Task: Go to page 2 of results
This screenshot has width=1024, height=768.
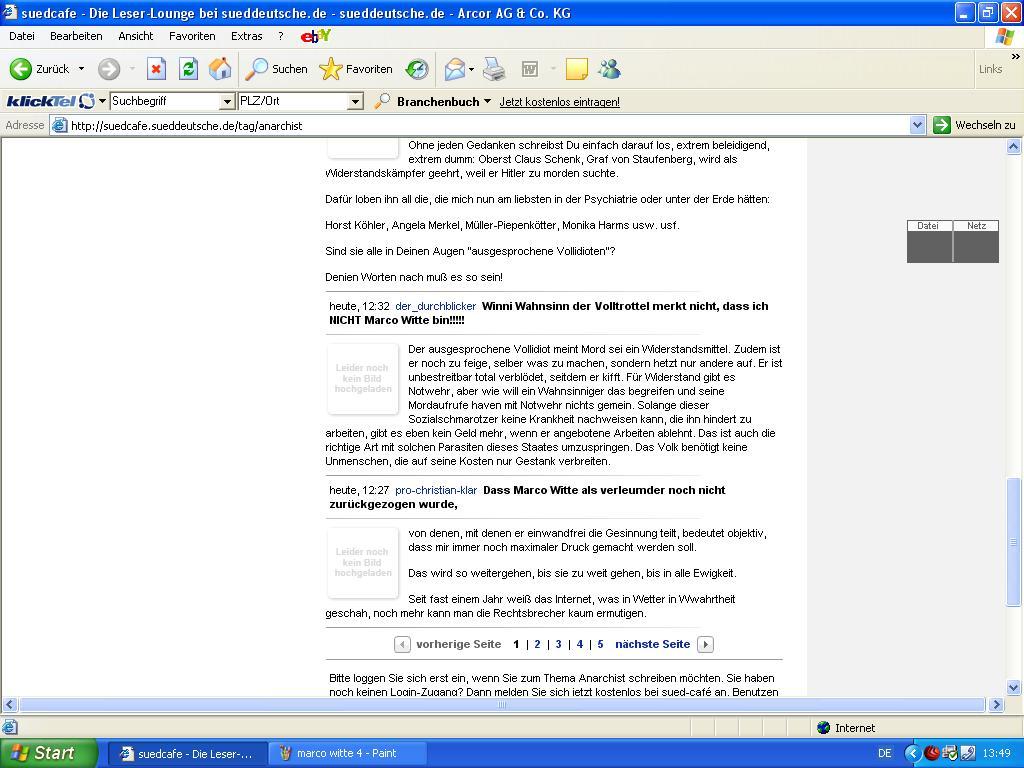Action: pyautogui.click(x=537, y=645)
